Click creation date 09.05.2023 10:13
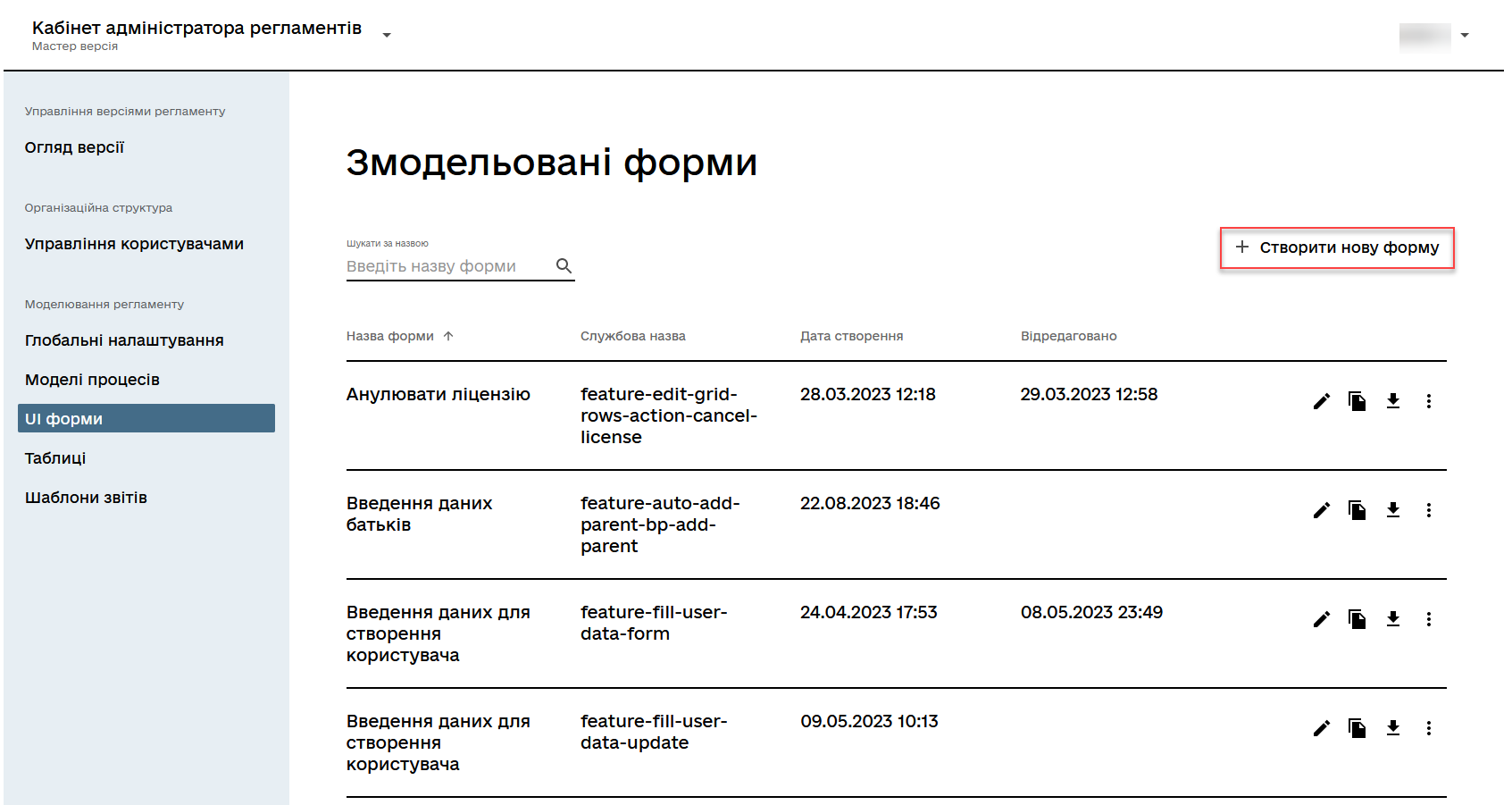Screen dimensions: 1512x805 869,721
